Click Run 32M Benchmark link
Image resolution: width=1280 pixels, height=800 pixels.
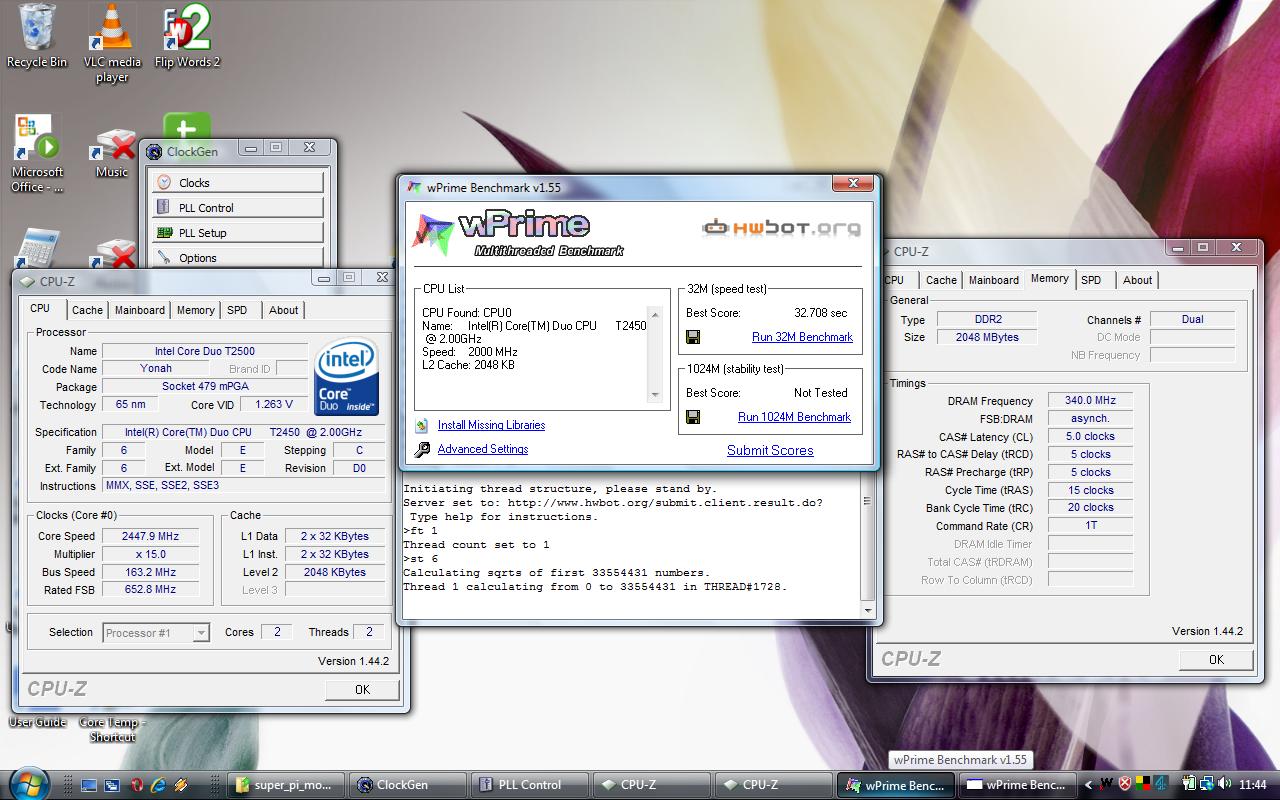coord(802,337)
